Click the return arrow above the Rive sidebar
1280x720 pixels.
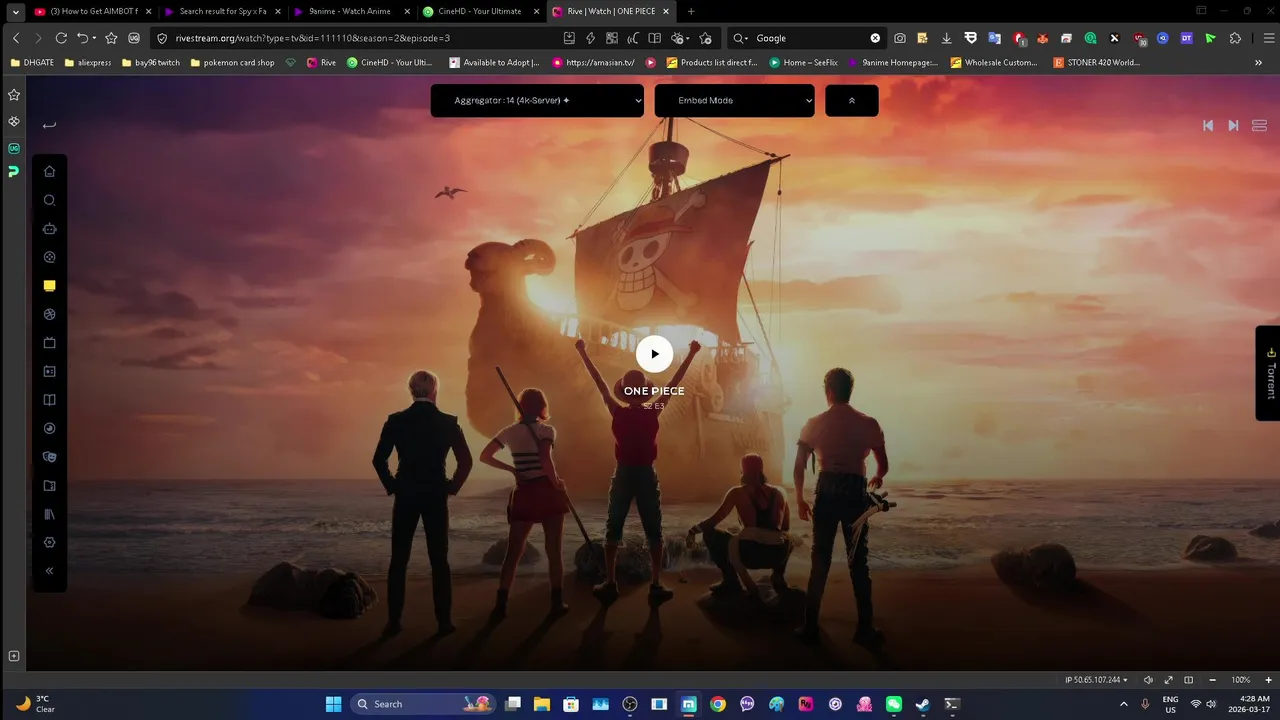pos(49,125)
